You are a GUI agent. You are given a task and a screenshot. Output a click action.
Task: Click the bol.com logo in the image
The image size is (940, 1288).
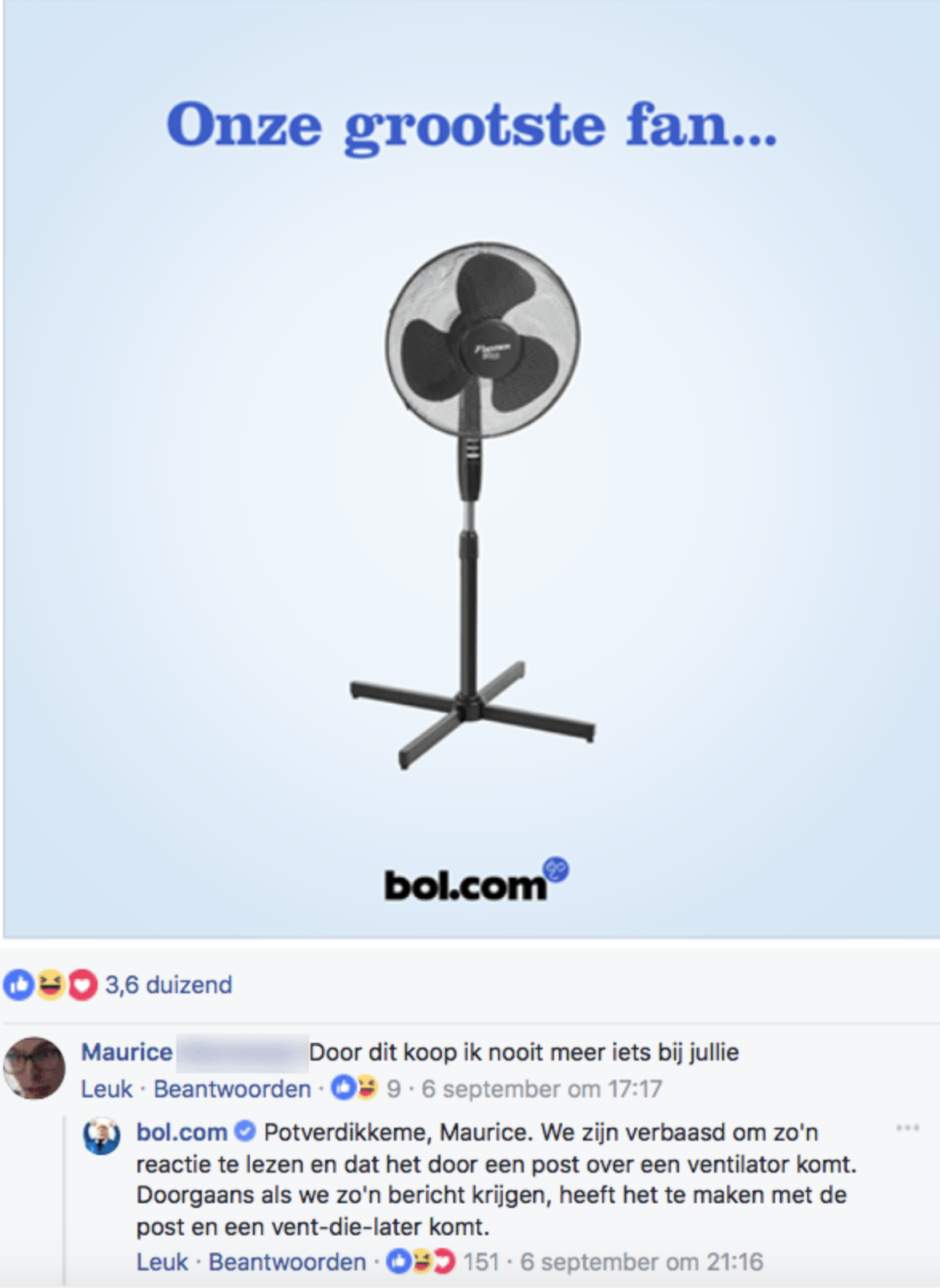coord(476,881)
